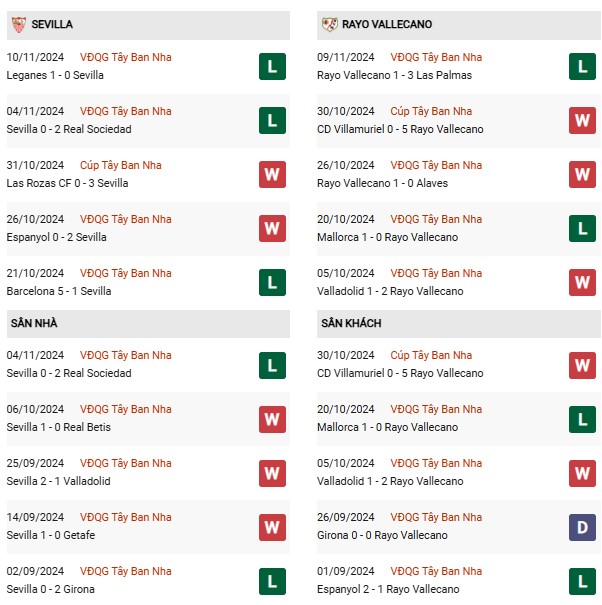Open the SEVILLA team header

coord(52,24)
